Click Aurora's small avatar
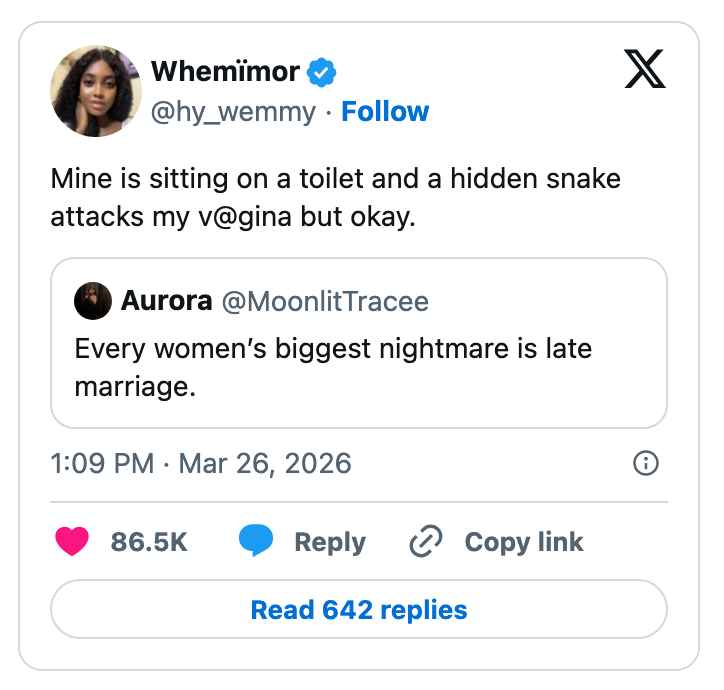Viewport: 724px width, 690px height. [93, 301]
